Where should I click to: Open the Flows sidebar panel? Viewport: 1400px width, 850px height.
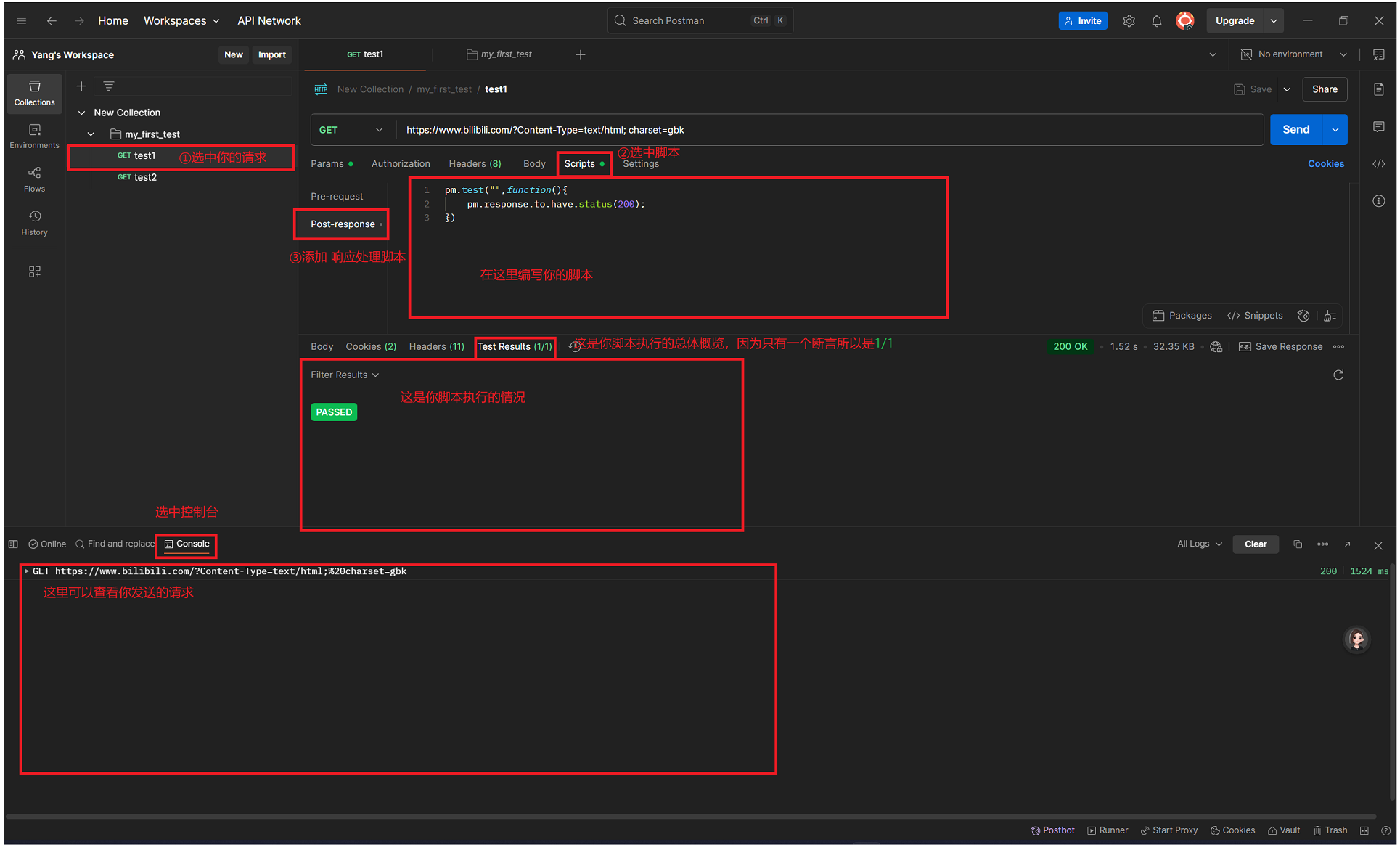tap(34, 179)
